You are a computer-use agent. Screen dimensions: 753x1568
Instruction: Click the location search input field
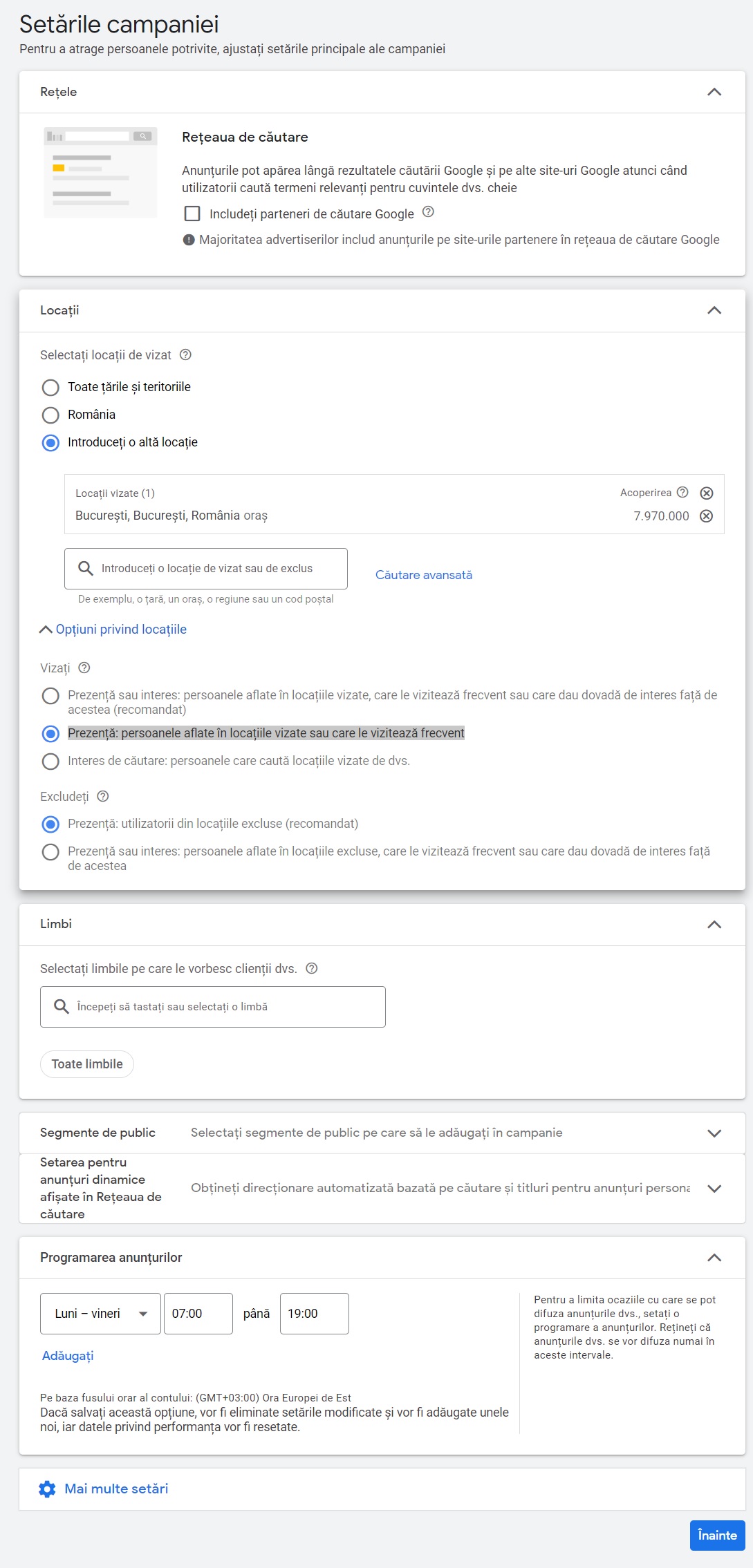206,568
